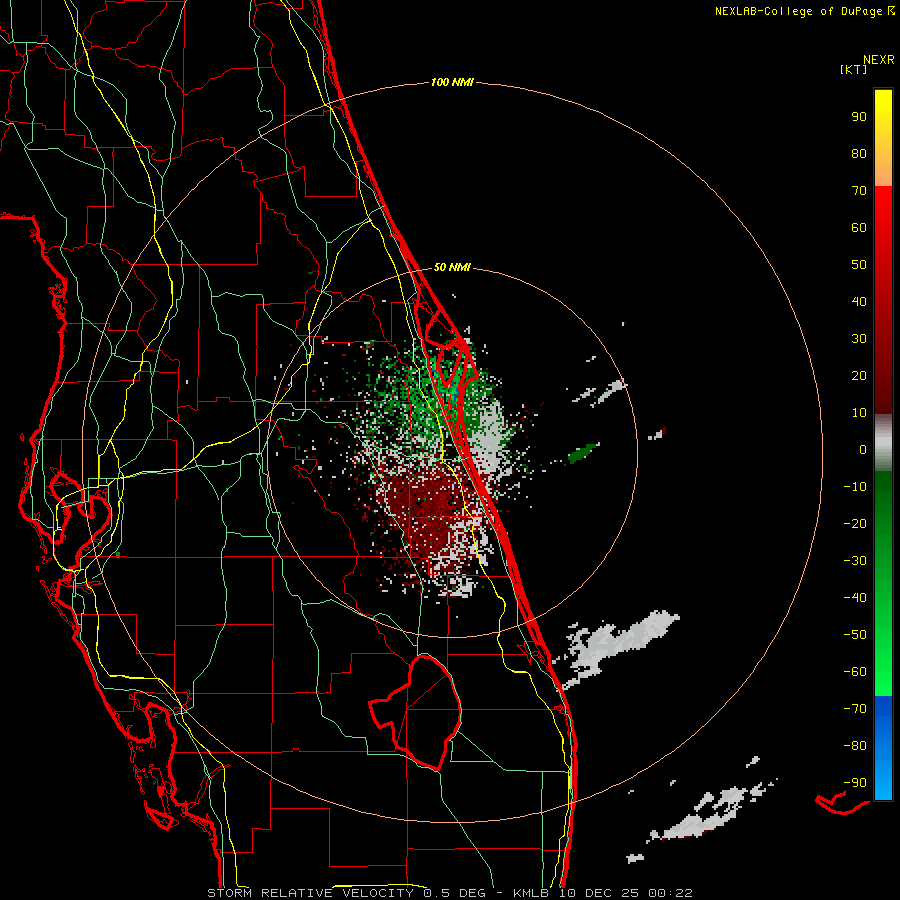The width and height of the screenshot is (900, 900).
Task: Click the -30 scale value
Action: pos(855,561)
